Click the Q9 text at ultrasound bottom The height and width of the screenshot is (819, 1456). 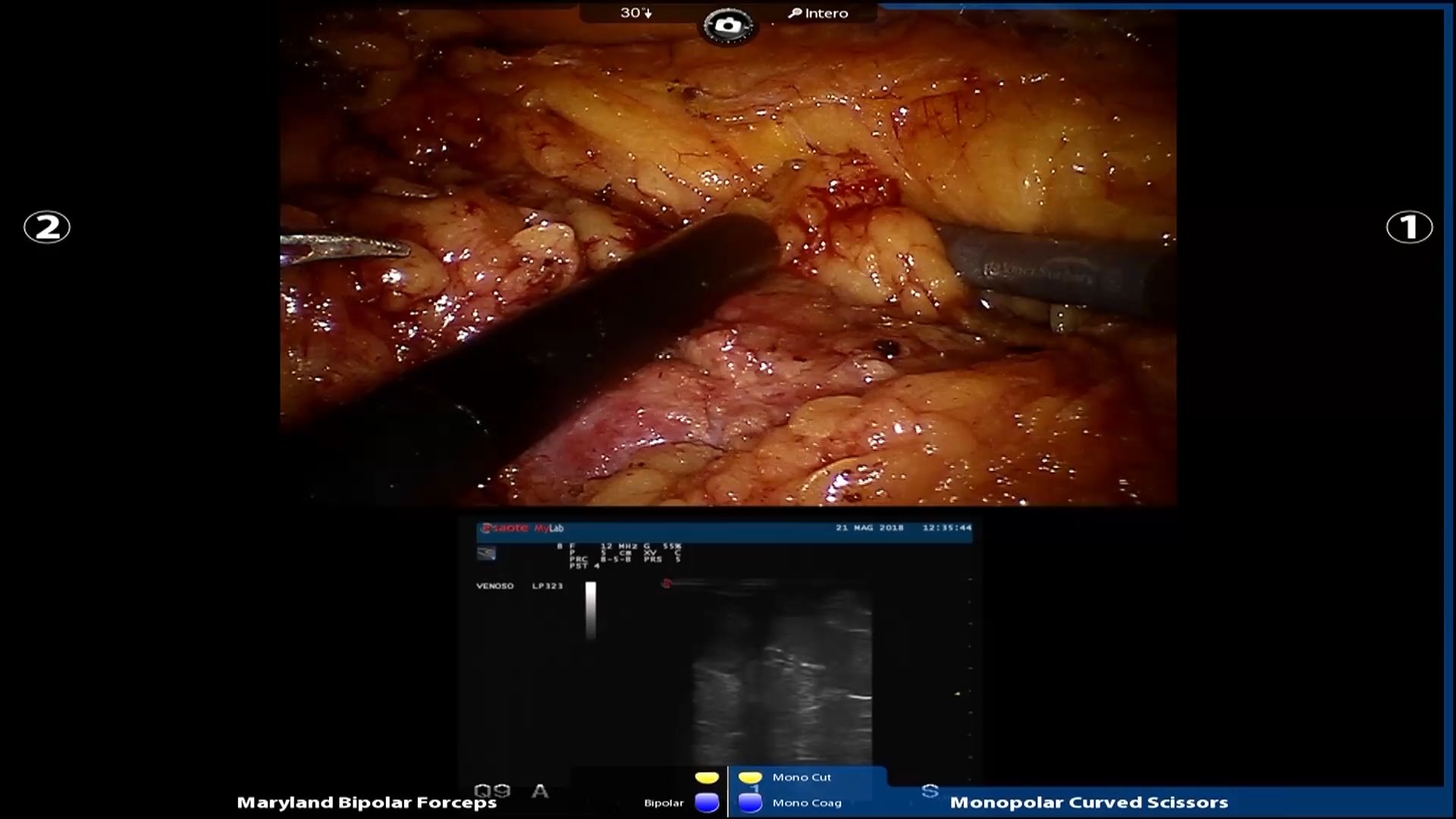(492, 791)
